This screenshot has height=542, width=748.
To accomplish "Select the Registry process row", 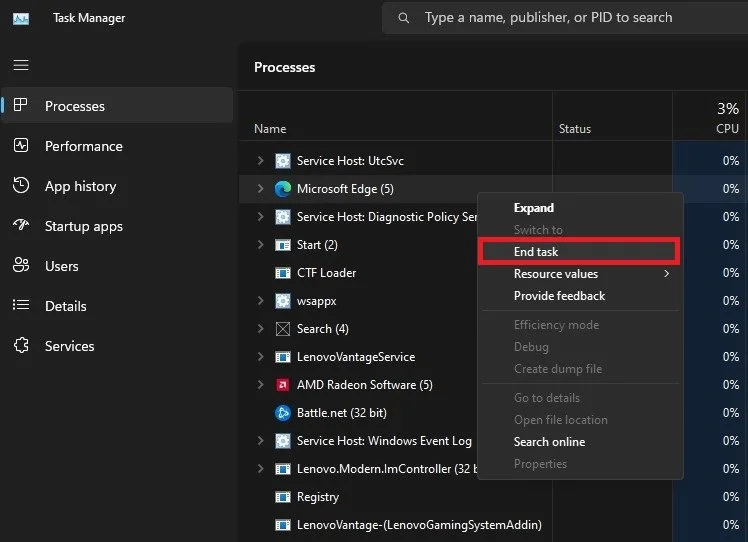I will (x=493, y=497).
